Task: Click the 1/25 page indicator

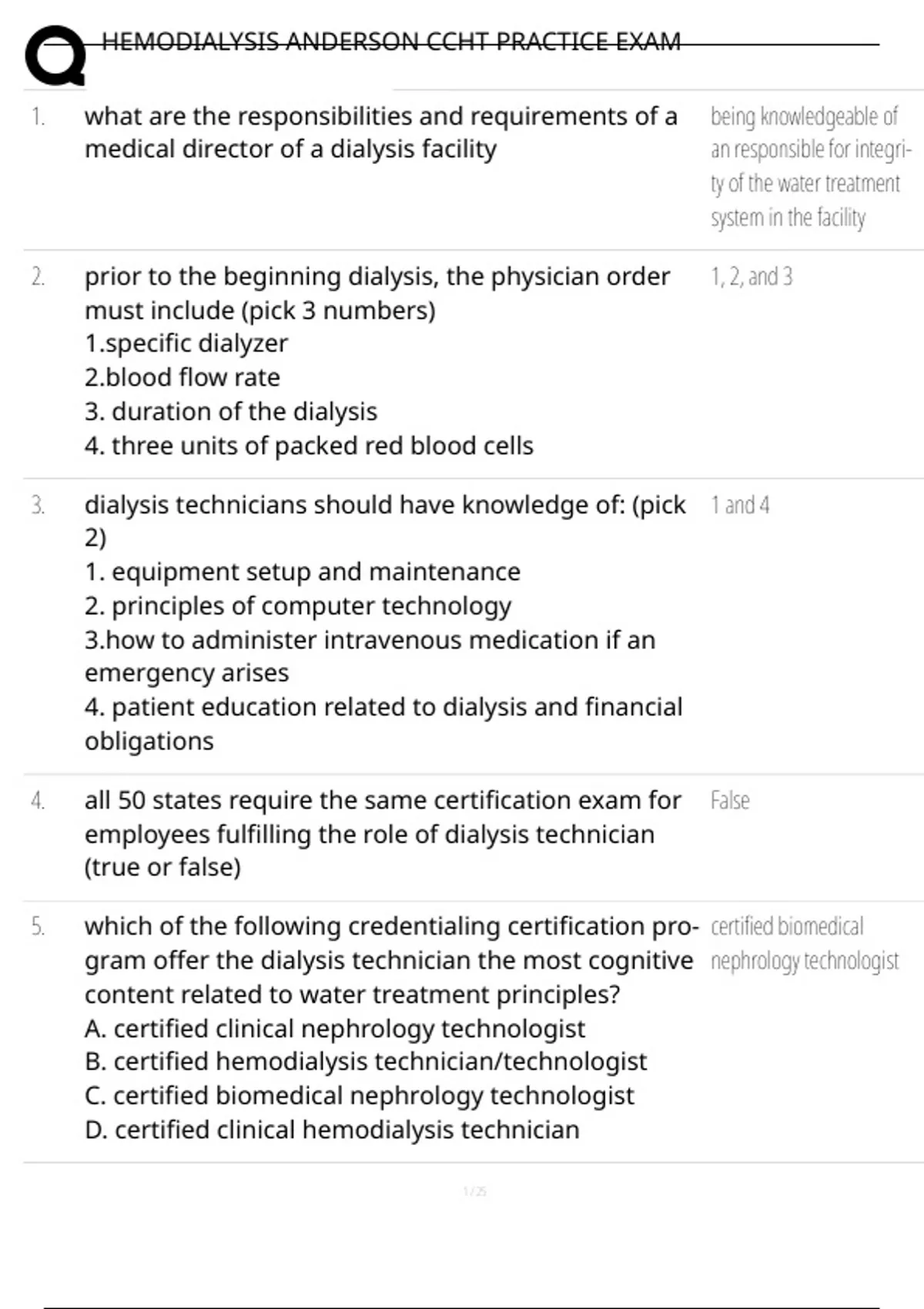Action: point(474,1192)
